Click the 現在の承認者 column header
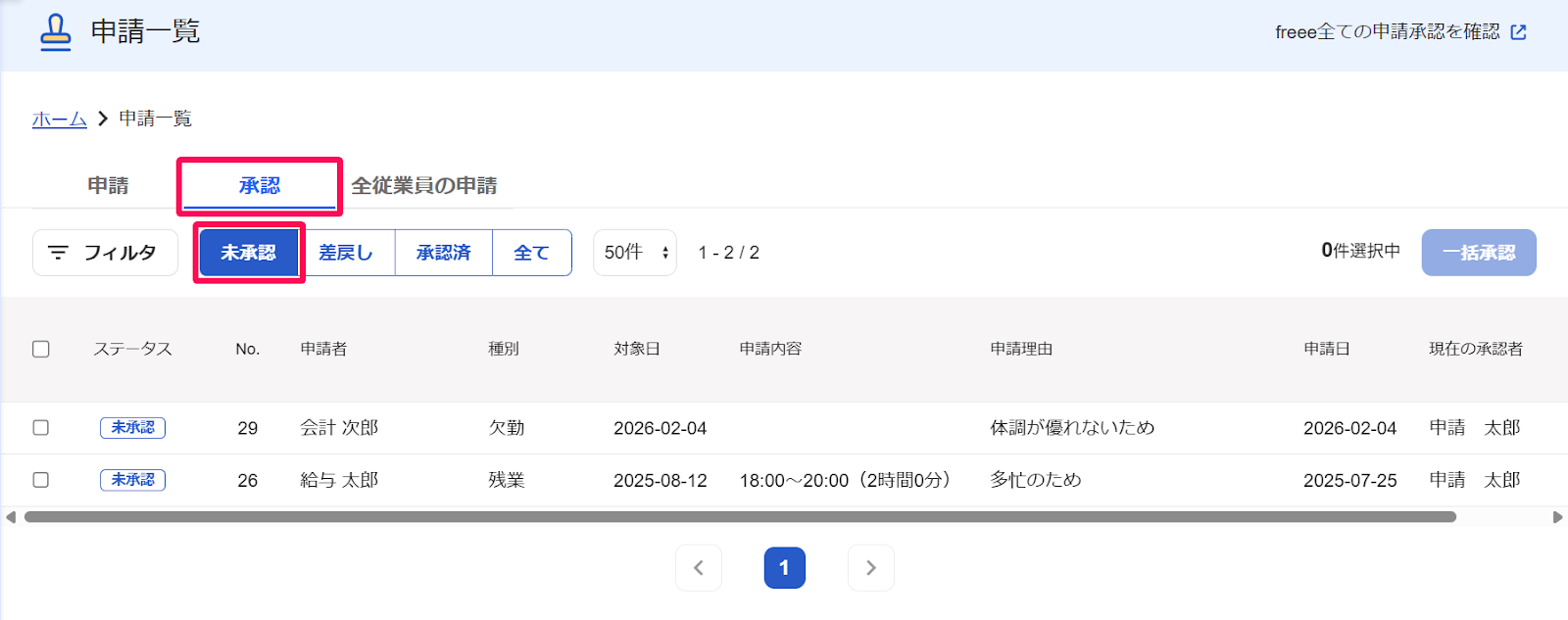This screenshot has width=1568, height=620. [1476, 349]
